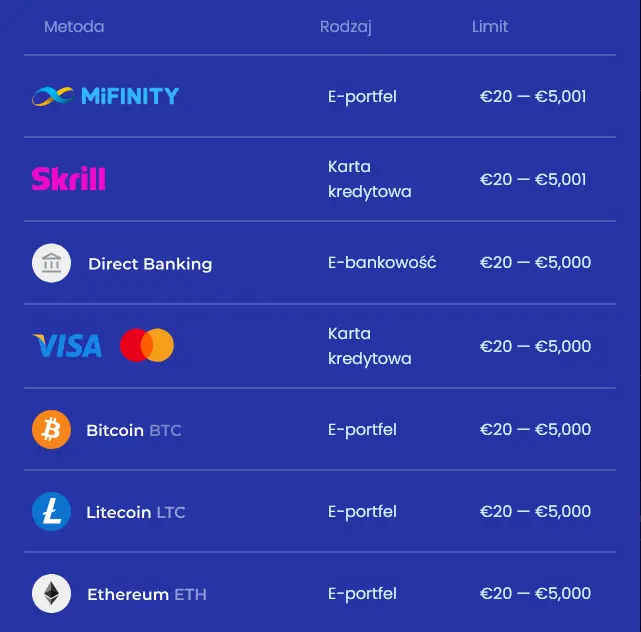This screenshot has height=632, width=641.
Task: Click the Bitcoin row E-portfel type
Action: pyautogui.click(x=362, y=430)
